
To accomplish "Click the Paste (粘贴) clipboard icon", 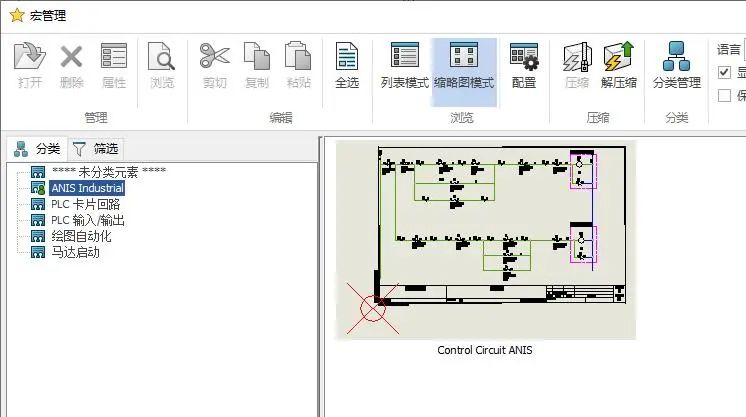I will [x=298, y=56].
